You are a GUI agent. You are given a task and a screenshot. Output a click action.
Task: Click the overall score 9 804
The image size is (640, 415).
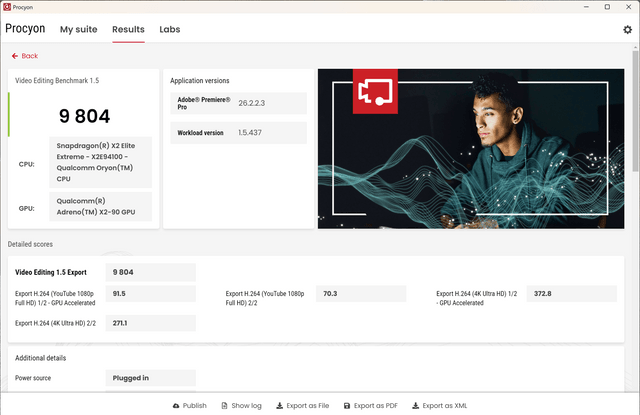84,116
